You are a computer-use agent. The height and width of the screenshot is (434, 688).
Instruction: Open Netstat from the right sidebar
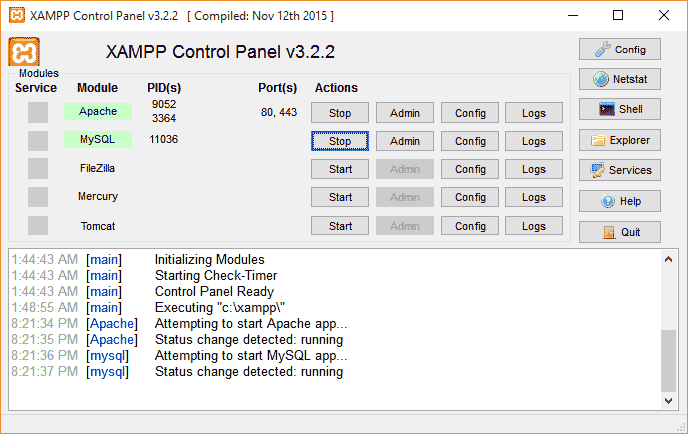tap(620, 79)
